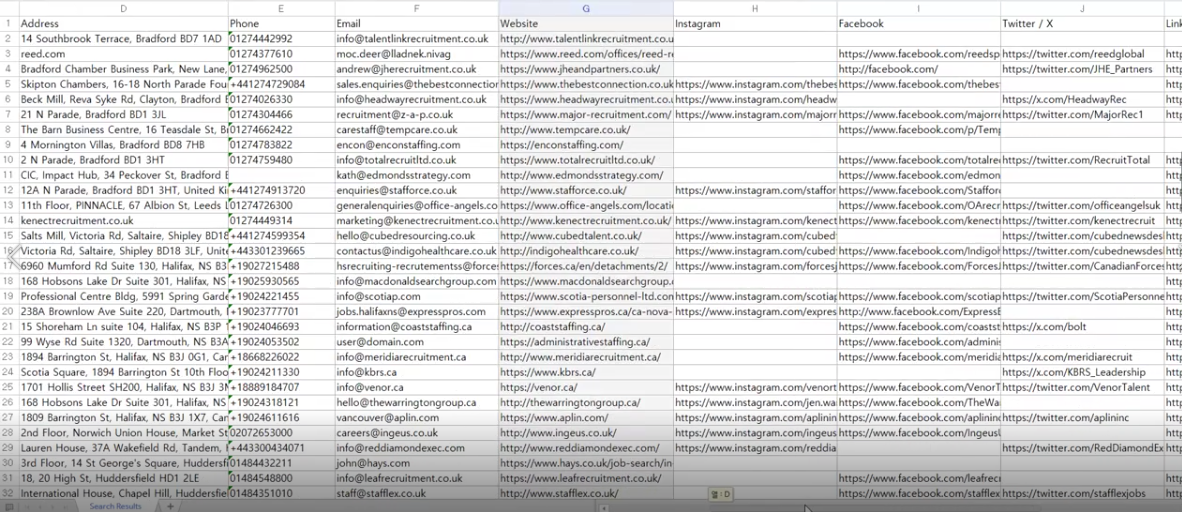
Task: Select column J header
Action: tap(1082, 8)
